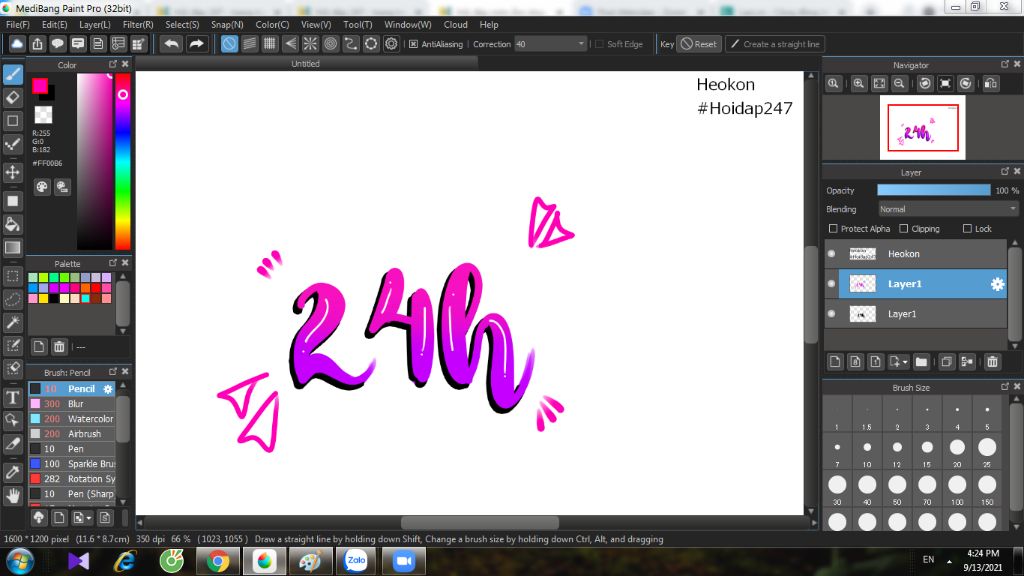Select the Text tool
The image size is (1024, 576).
[13, 397]
